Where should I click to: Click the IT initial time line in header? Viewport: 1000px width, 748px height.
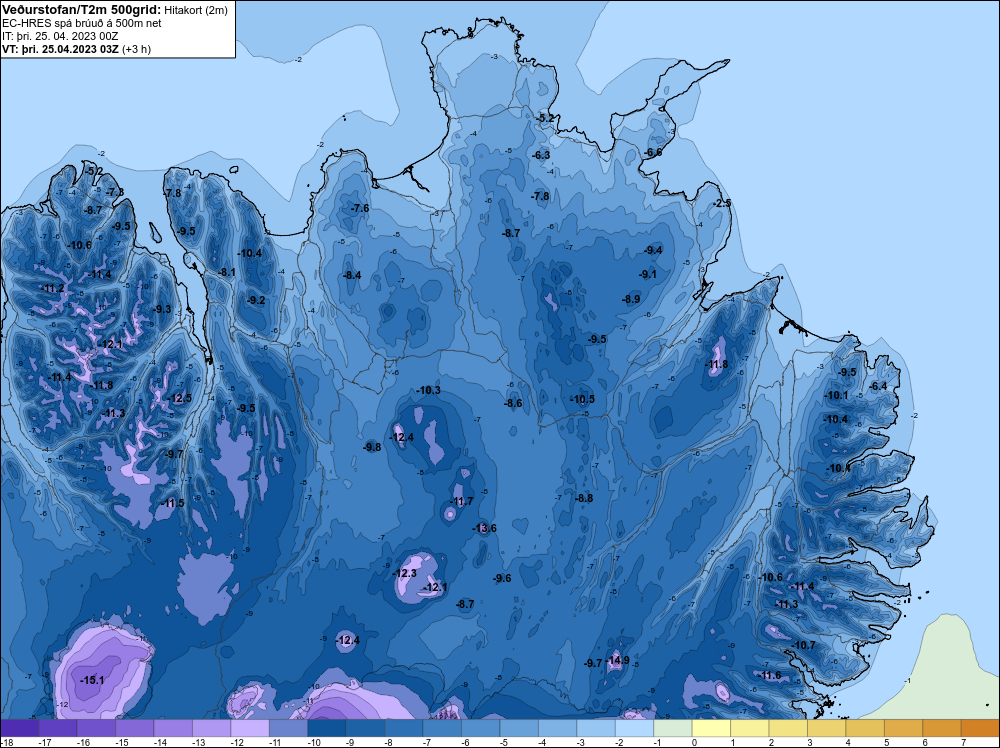tap(60, 36)
